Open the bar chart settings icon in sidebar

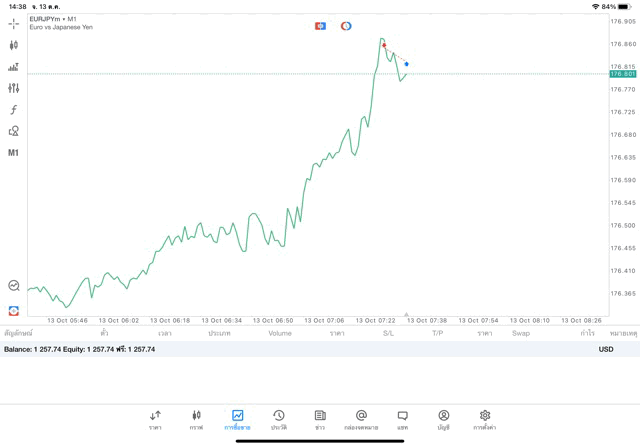(x=13, y=67)
